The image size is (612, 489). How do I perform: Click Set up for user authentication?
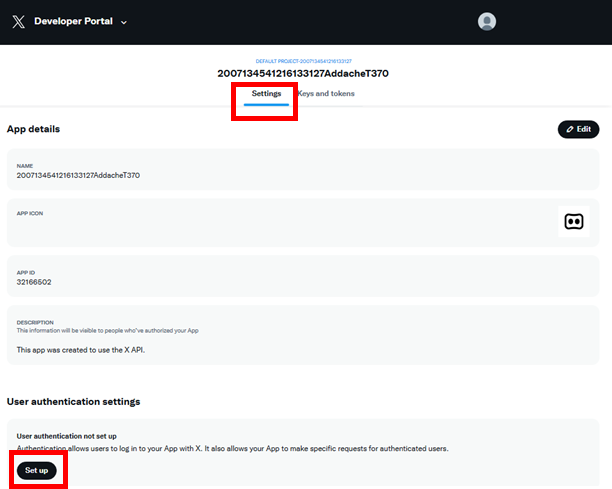point(37,470)
